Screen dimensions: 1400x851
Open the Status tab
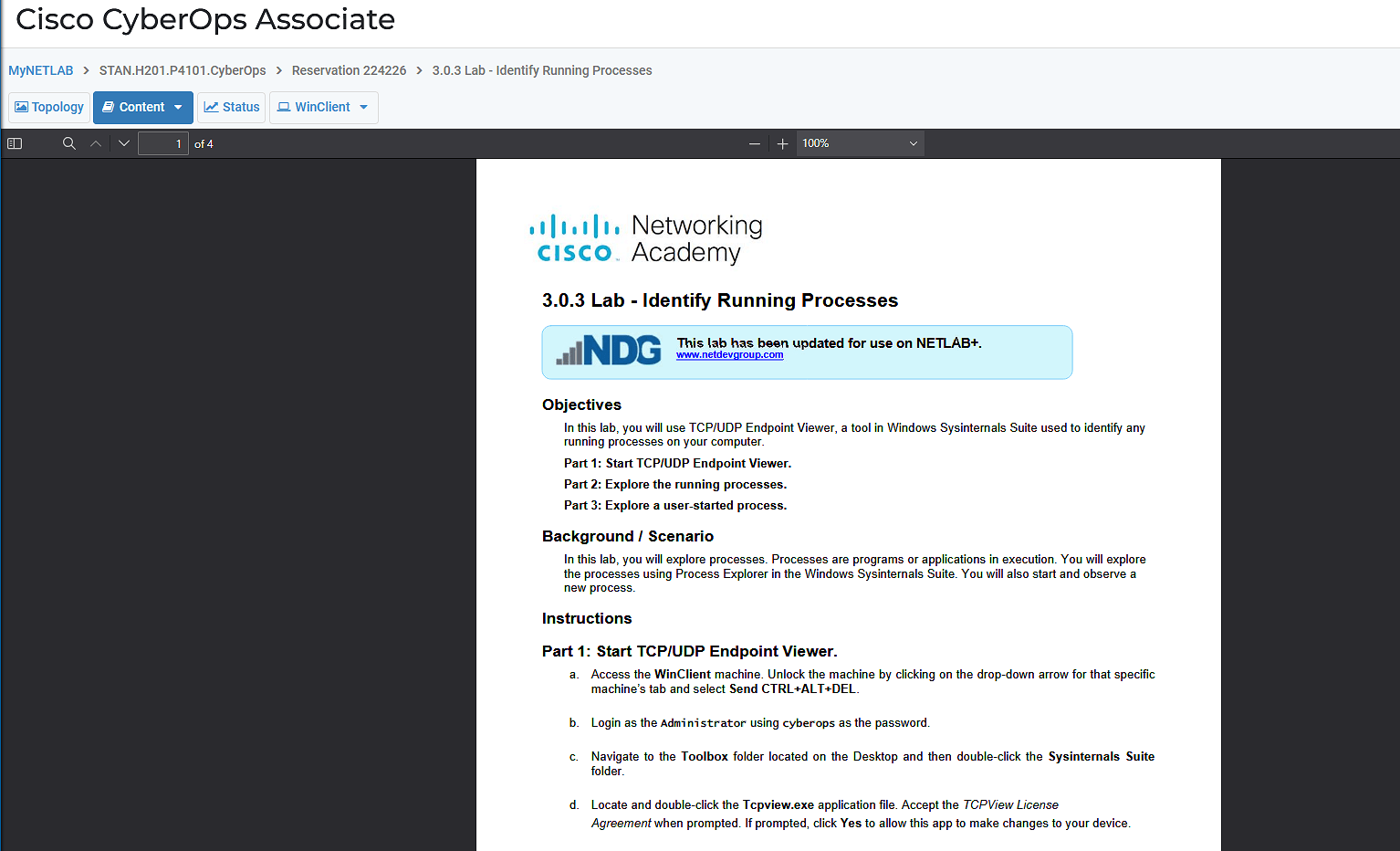[x=232, y=107]
